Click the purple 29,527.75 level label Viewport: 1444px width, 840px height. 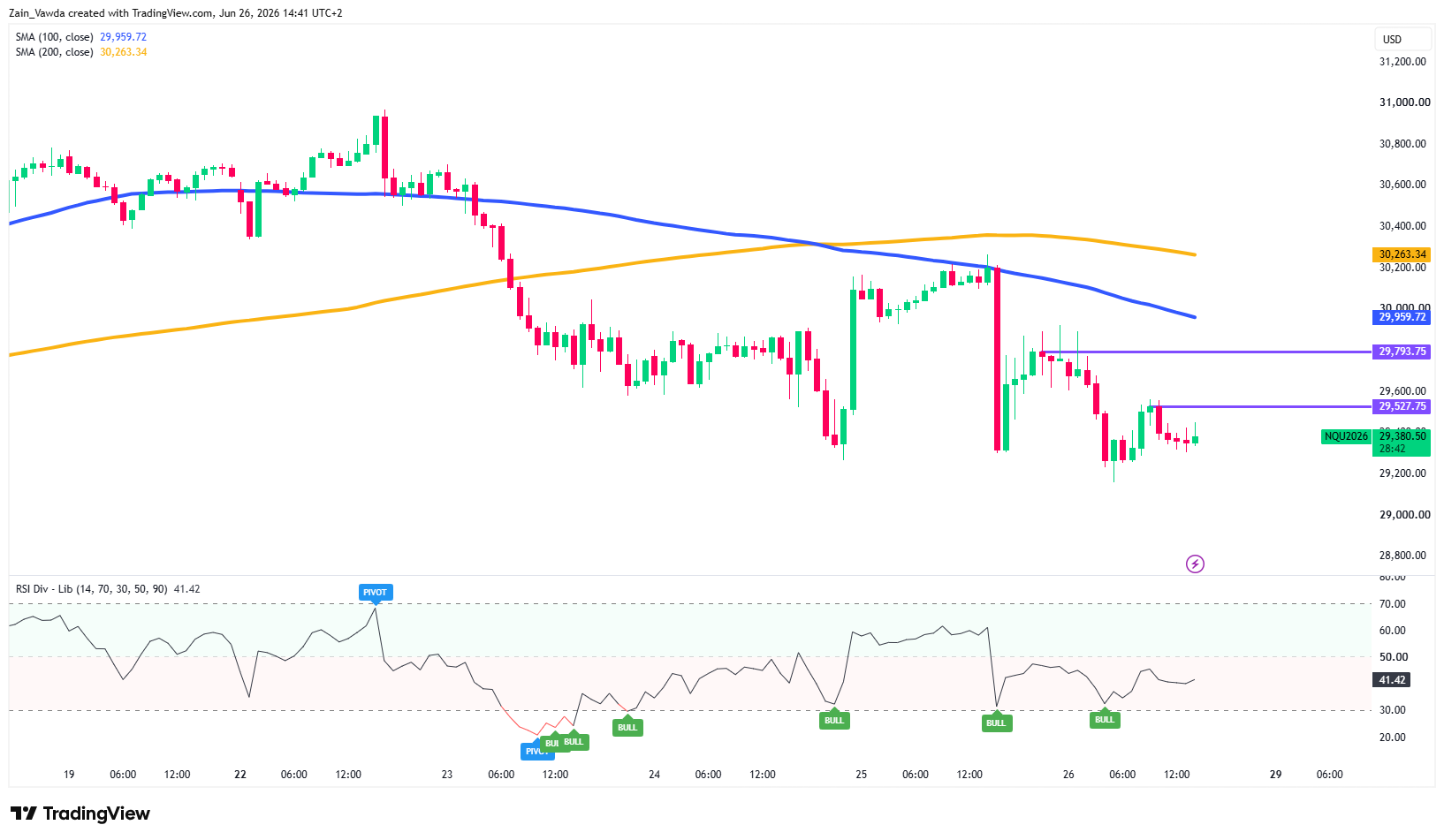point(1401,406)
